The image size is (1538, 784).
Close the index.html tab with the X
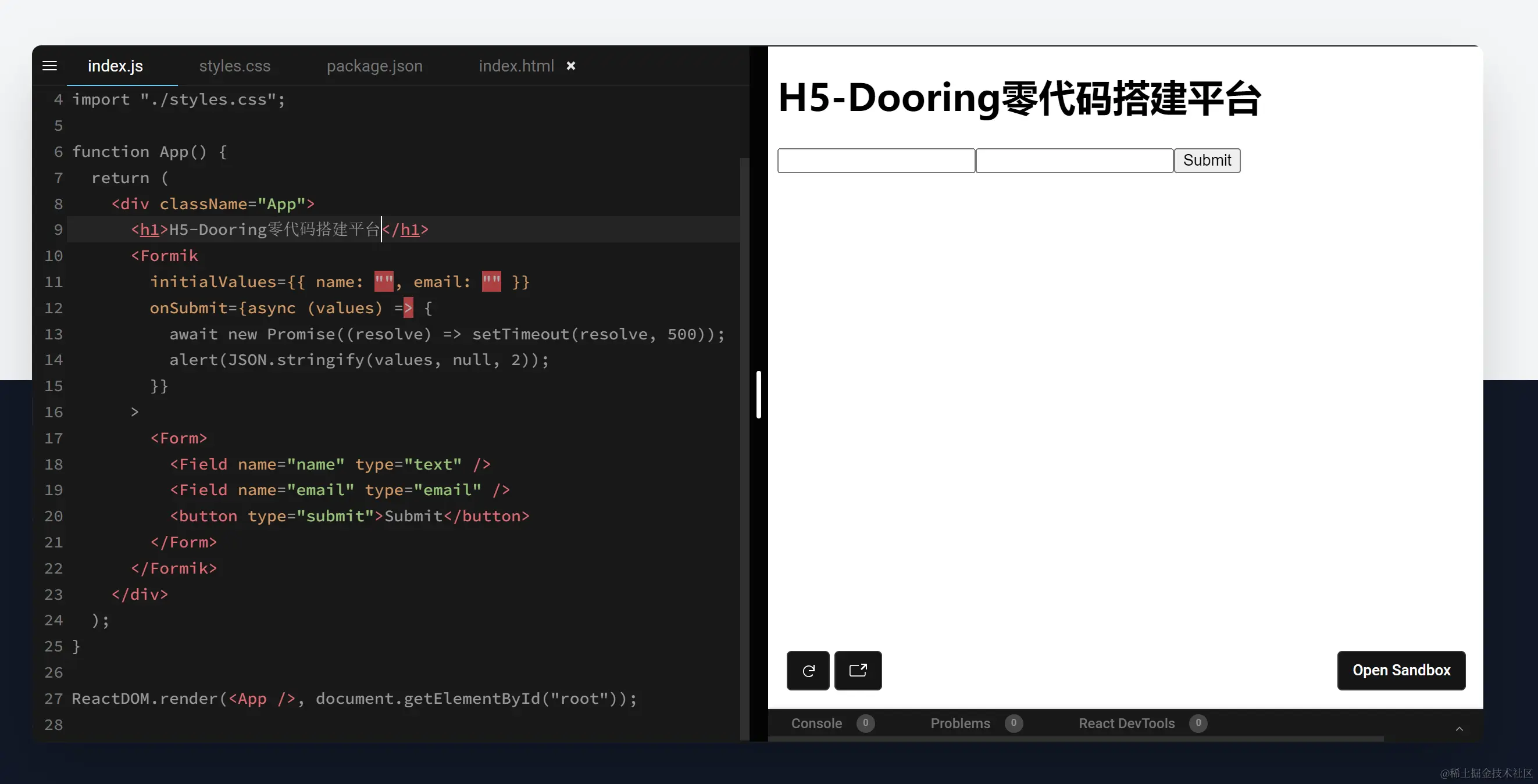pyautogui.click(x=571, y=66)
